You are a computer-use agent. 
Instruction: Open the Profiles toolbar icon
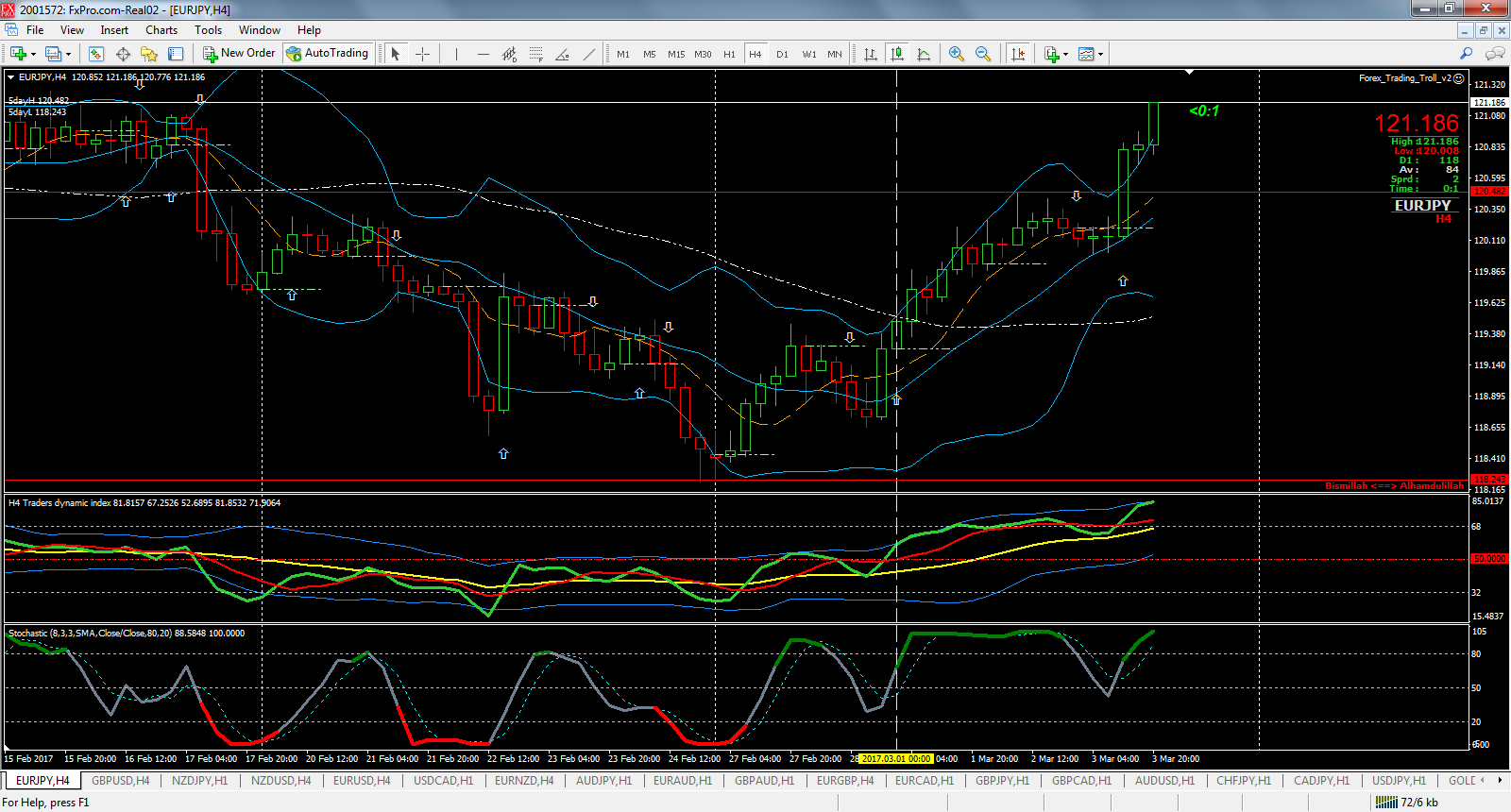(54, 54)
